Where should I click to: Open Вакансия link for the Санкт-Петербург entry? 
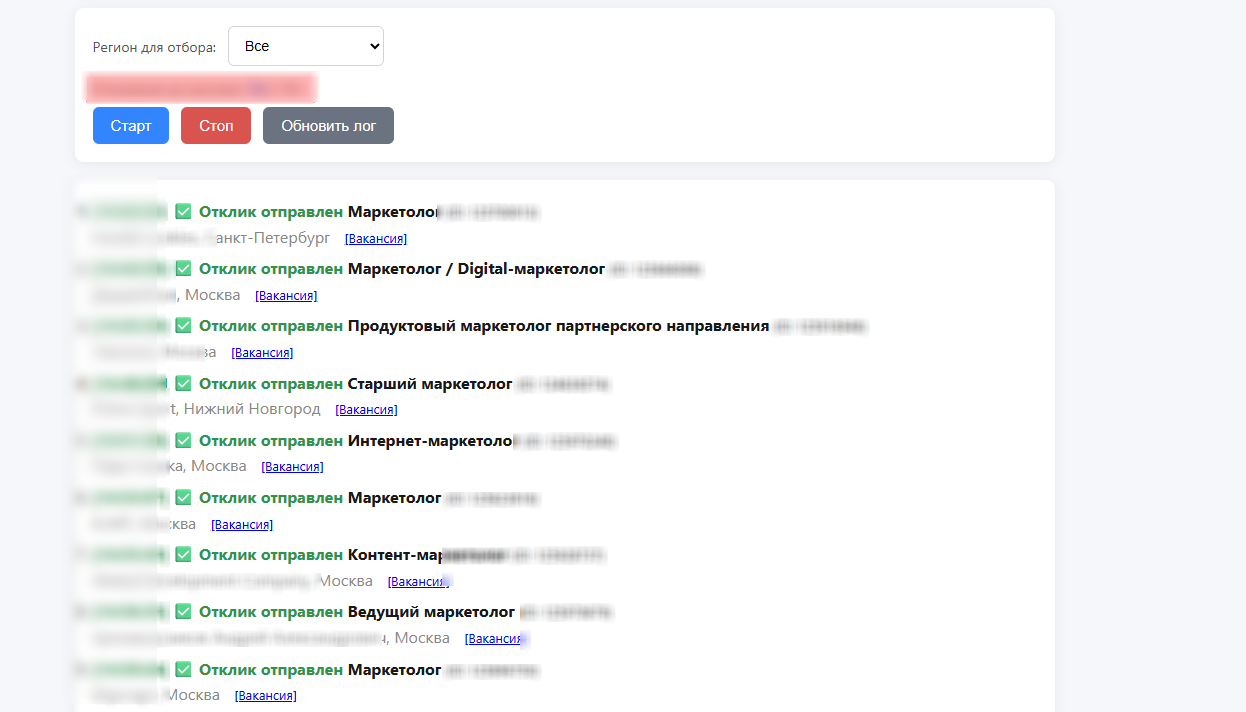tap(376, 239)
